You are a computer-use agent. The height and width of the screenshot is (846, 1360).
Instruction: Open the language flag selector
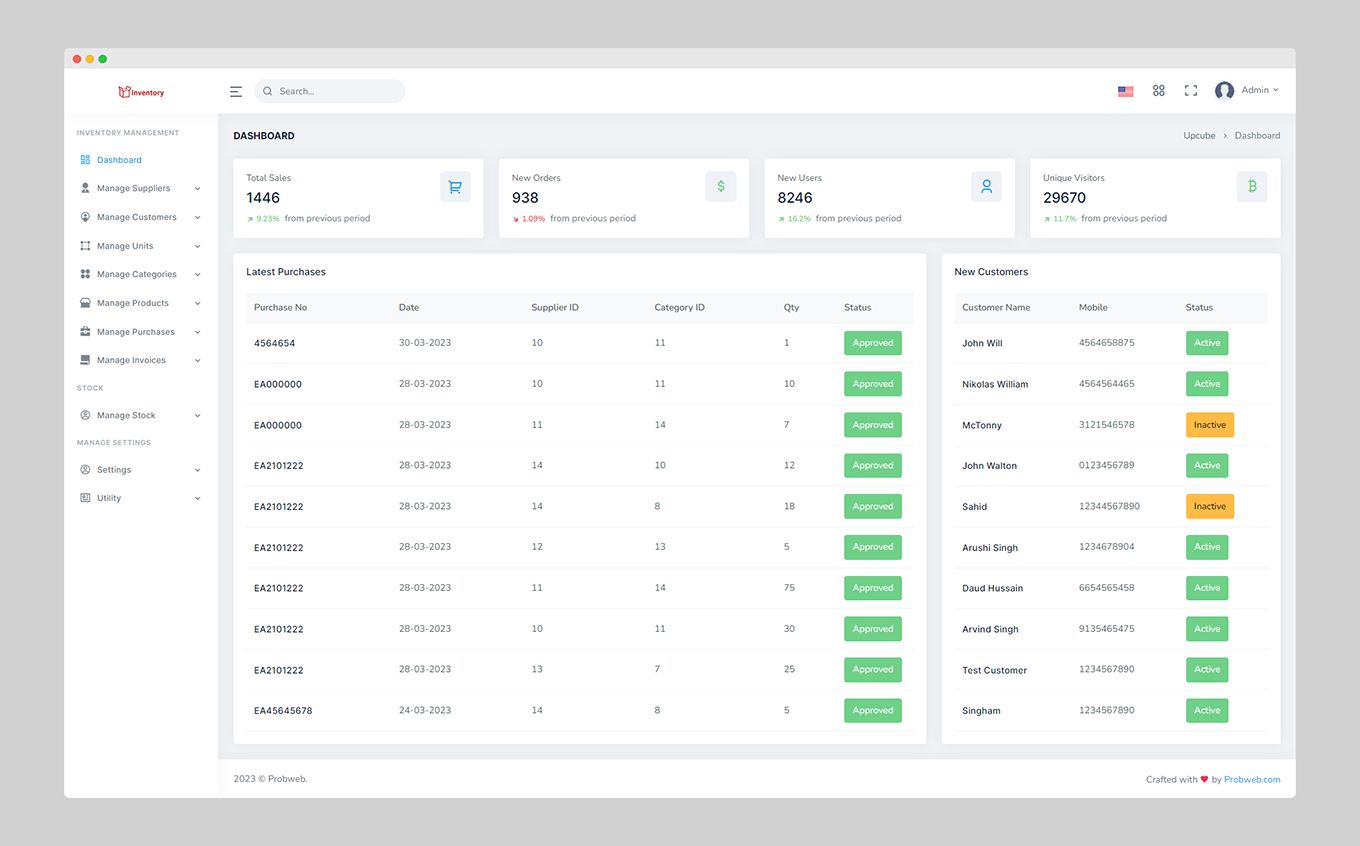pos(1125,91)
